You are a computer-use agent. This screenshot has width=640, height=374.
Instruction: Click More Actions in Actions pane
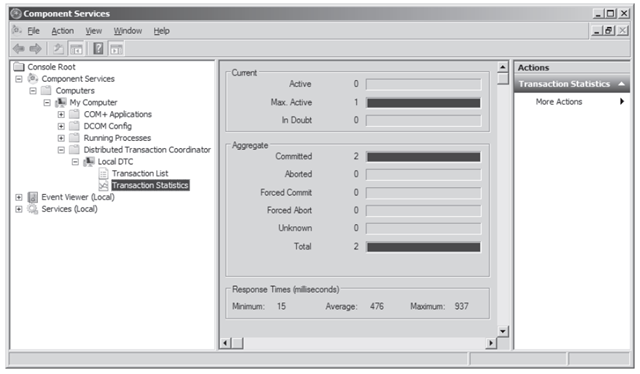(x=559, y=102)
